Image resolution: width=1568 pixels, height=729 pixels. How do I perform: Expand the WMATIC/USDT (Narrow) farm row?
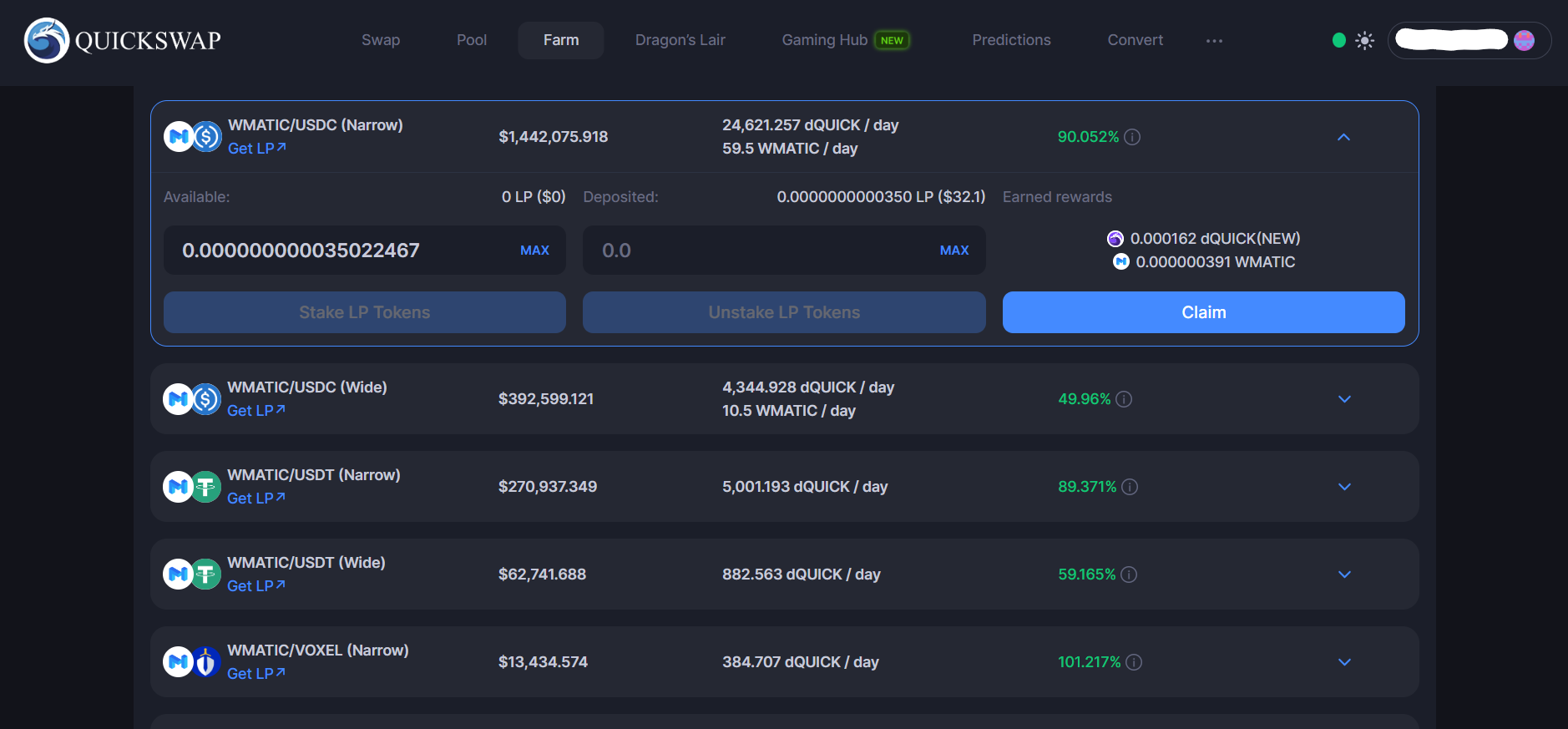click(1344, 487)
